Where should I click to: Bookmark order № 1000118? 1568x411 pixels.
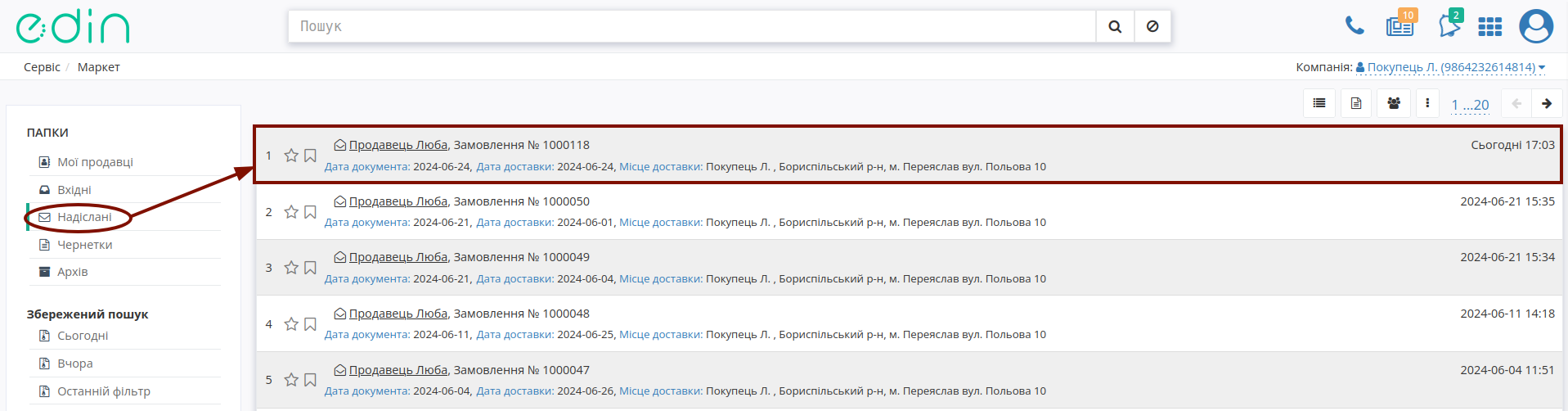point(310,156)
